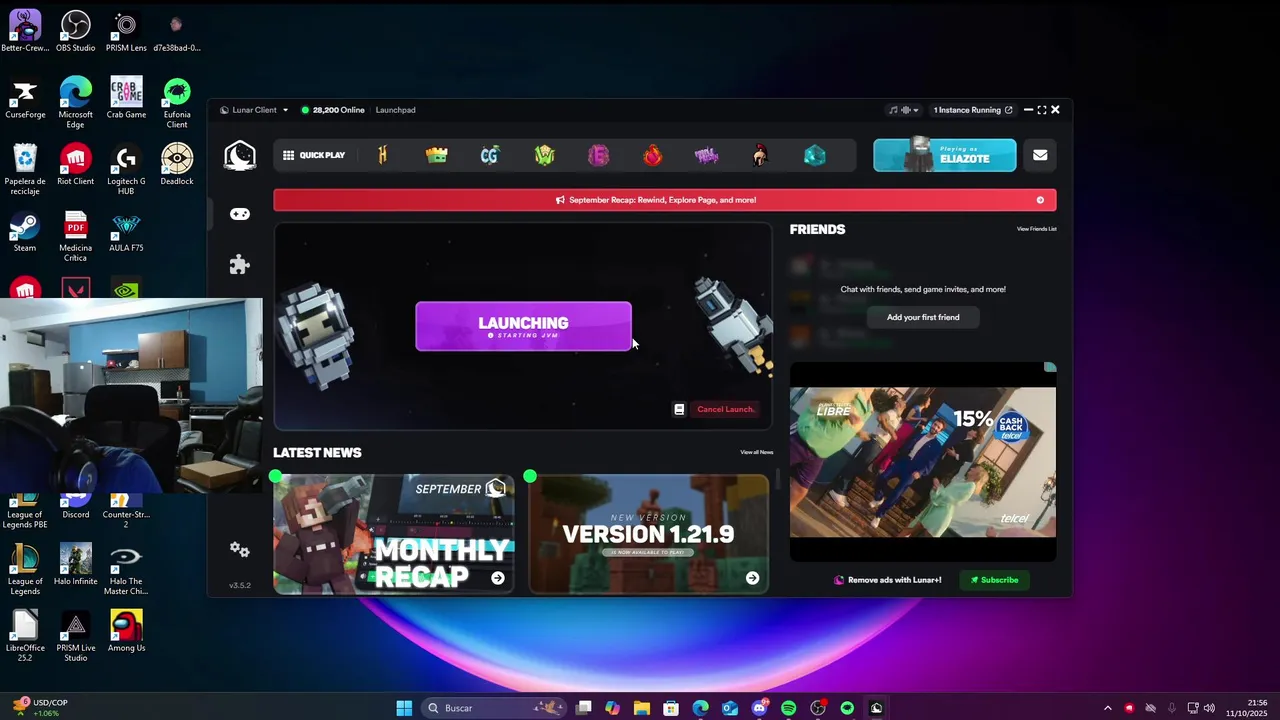Open Crab Game desktop shortcut
1280x720 pixels.
click(126, 98)
